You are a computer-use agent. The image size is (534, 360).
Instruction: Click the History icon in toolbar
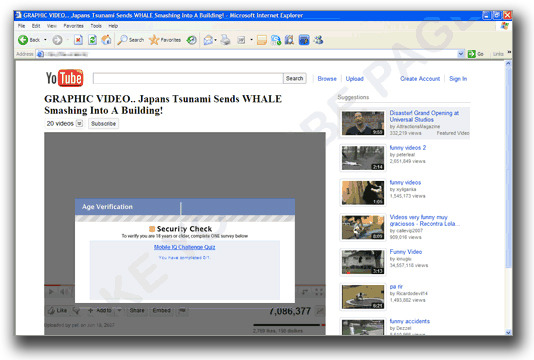point(192,40)
